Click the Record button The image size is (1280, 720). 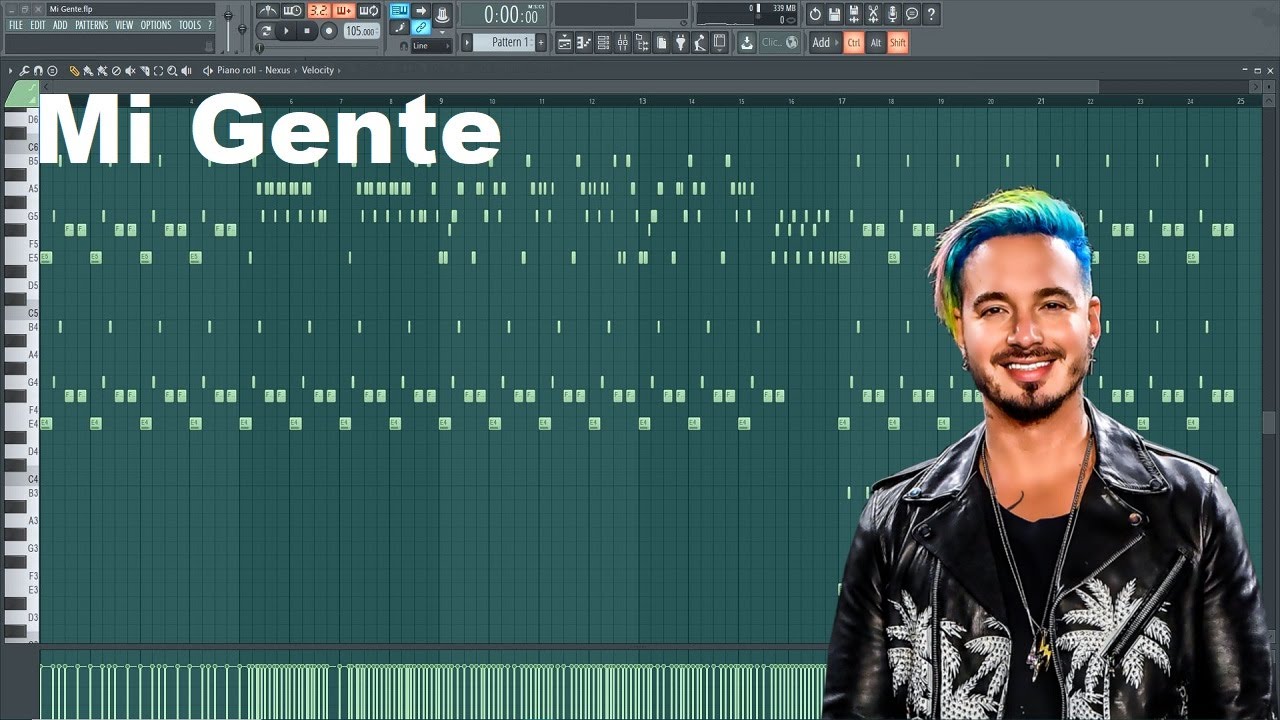click(329, 31)
